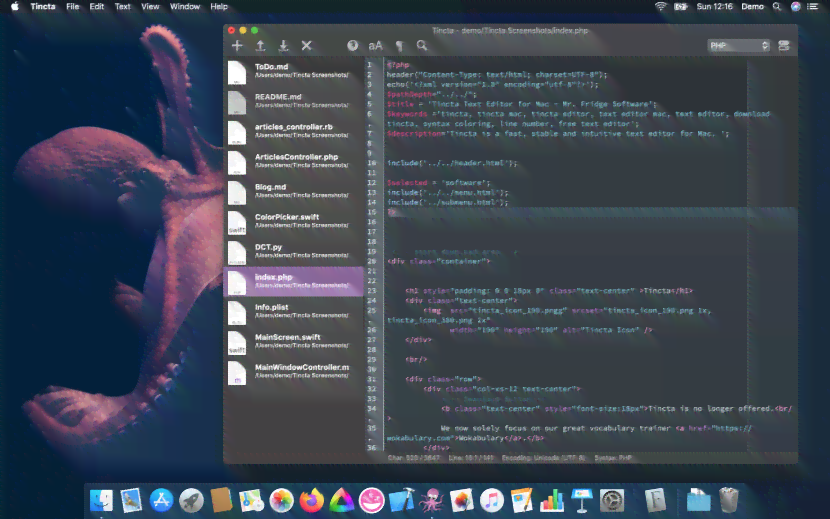The width and height of the screenshot is (830, 519).
Task: Open the View menu
Action: (150, 6)
